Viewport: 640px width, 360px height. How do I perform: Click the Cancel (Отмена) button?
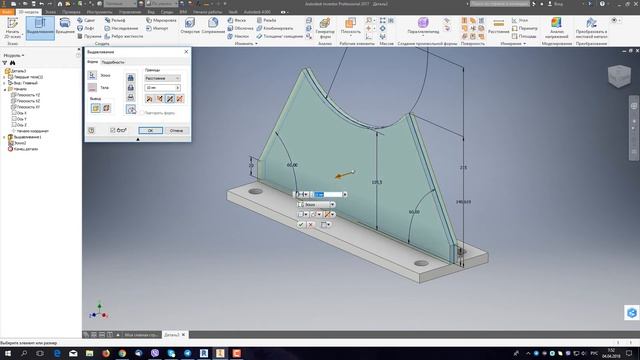176,131
